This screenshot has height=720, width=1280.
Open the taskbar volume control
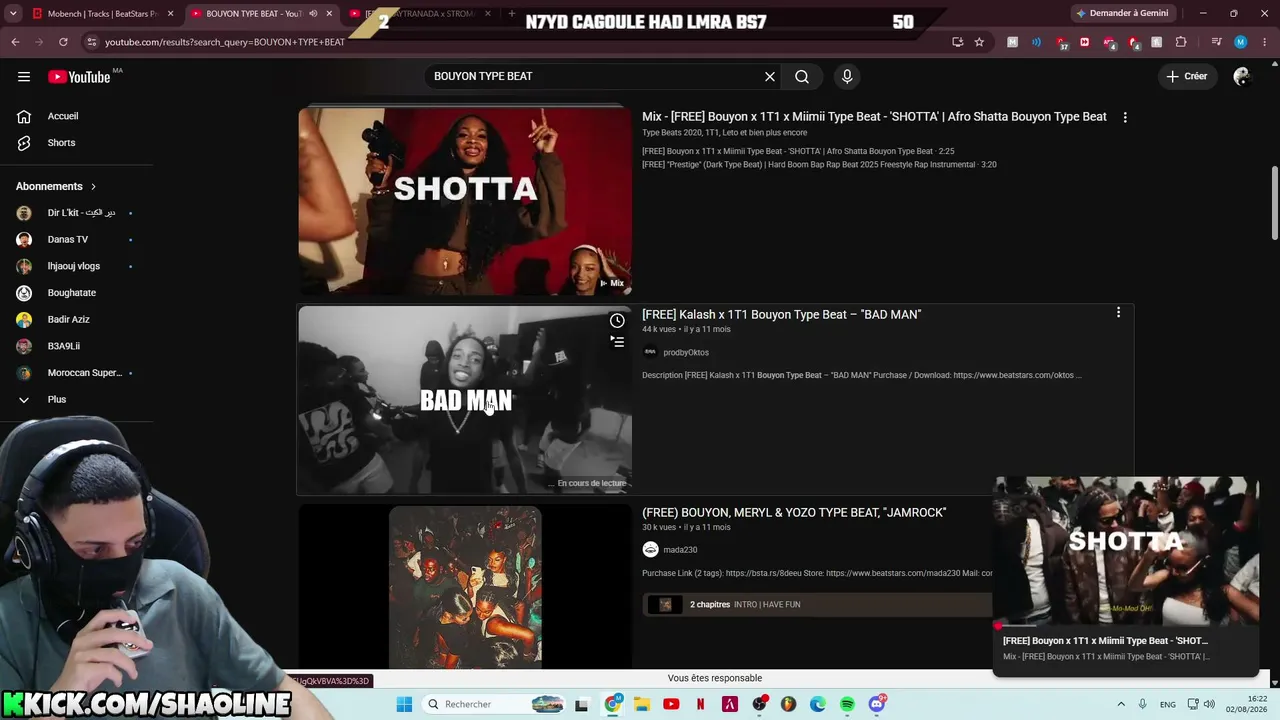(1209, 705)
